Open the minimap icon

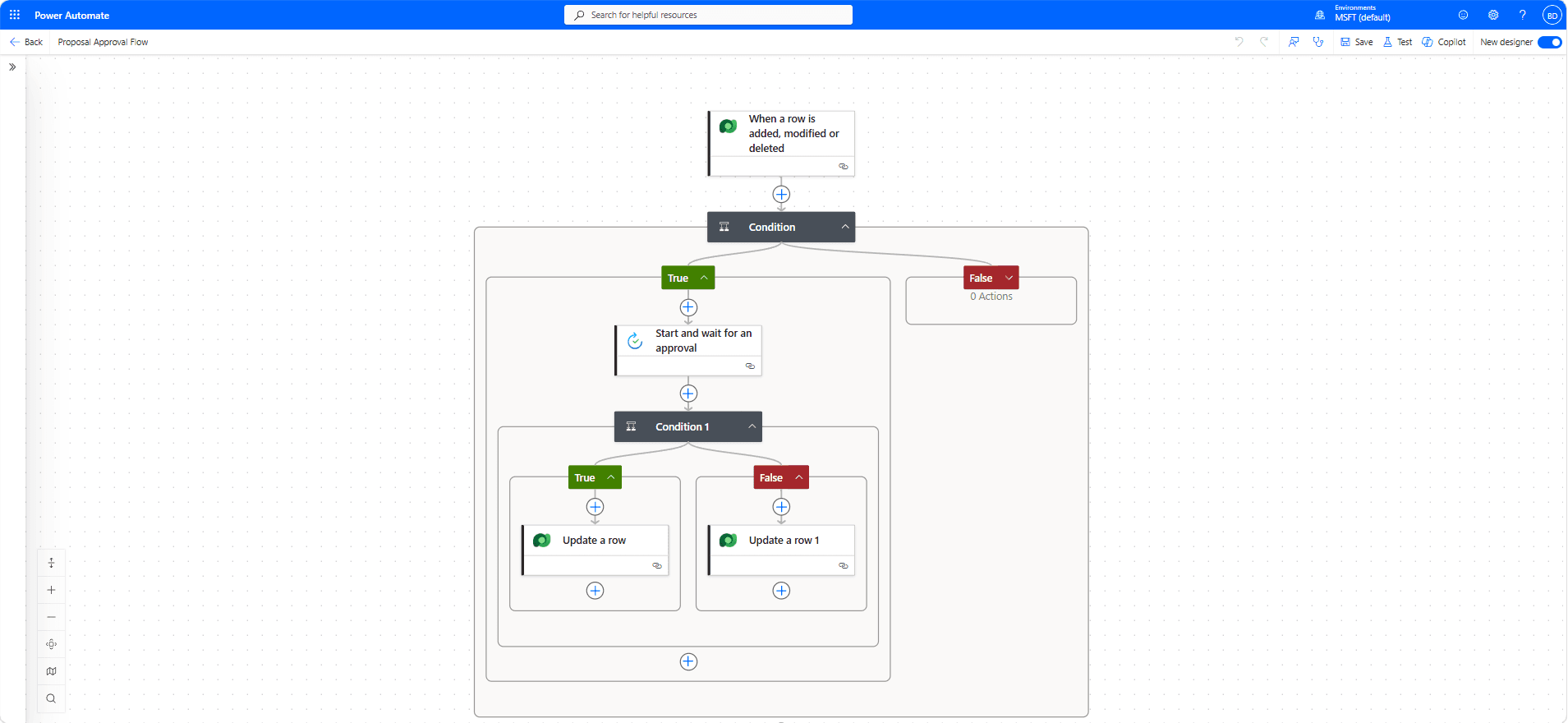pos(51,671)
